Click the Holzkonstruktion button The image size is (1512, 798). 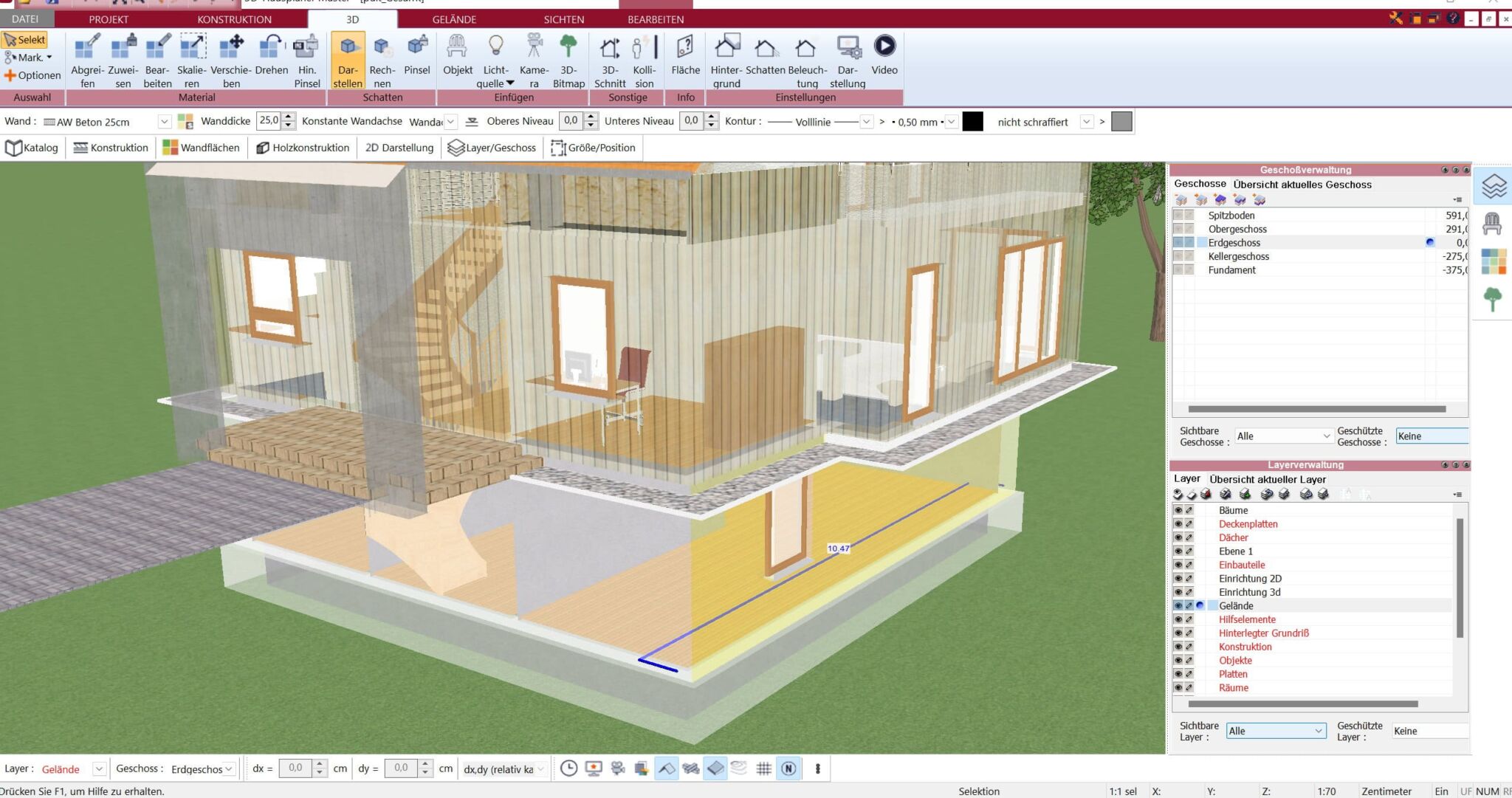click(303, 148)
